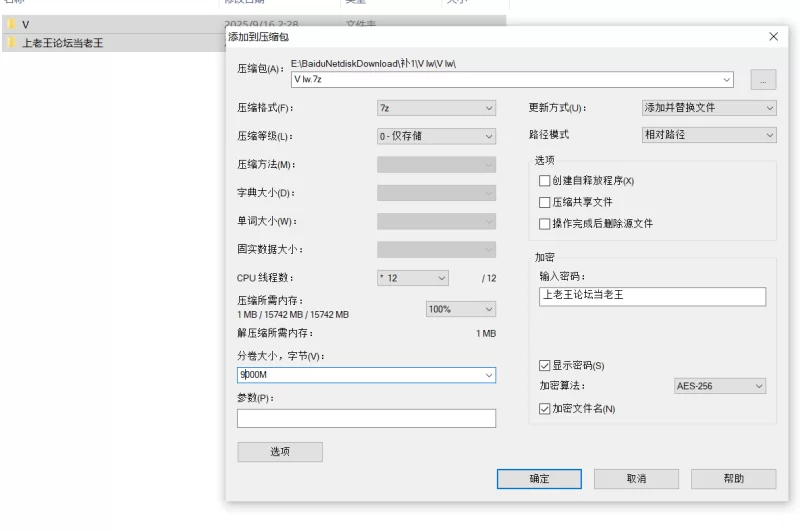Viewport: 800px width, 531px height.
Task: Expand the 分卷大小 dropdown arrow
Action: (x=489, y=375)
